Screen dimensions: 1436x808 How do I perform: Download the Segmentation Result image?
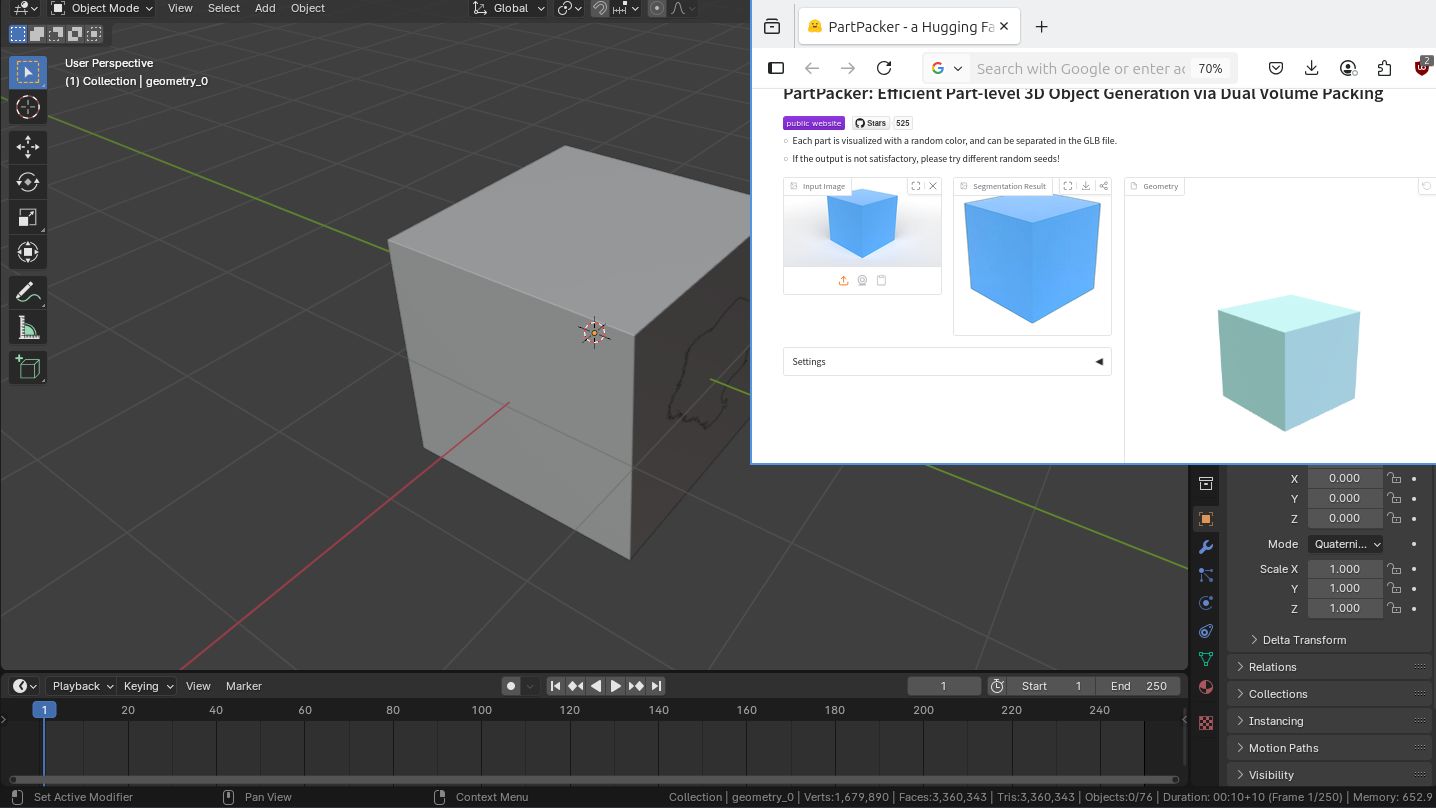click(x=1086, y=186)
